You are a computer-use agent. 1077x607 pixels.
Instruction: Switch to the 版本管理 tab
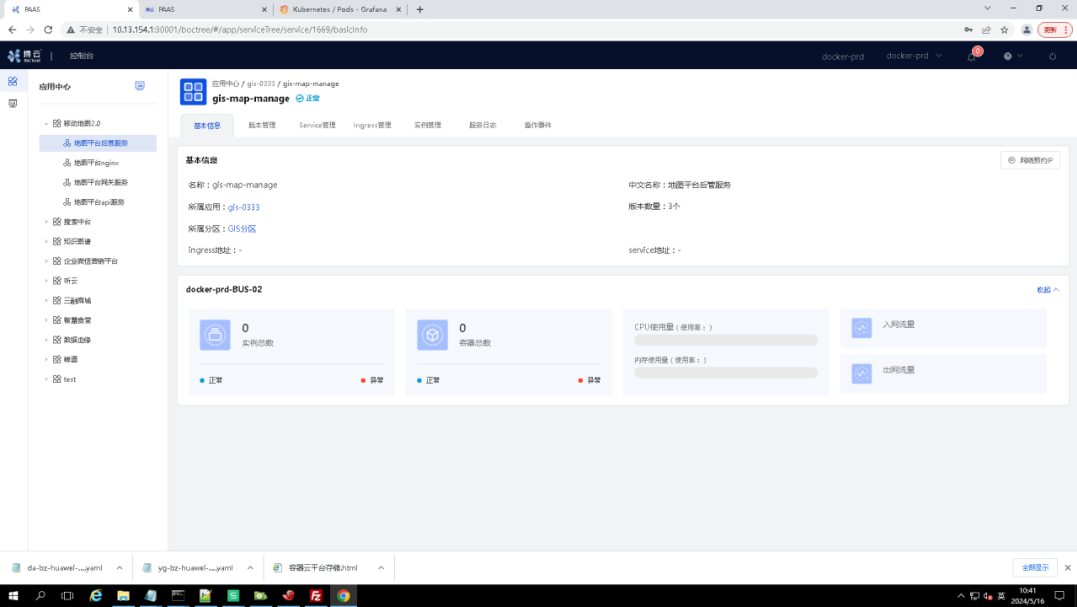262,125
